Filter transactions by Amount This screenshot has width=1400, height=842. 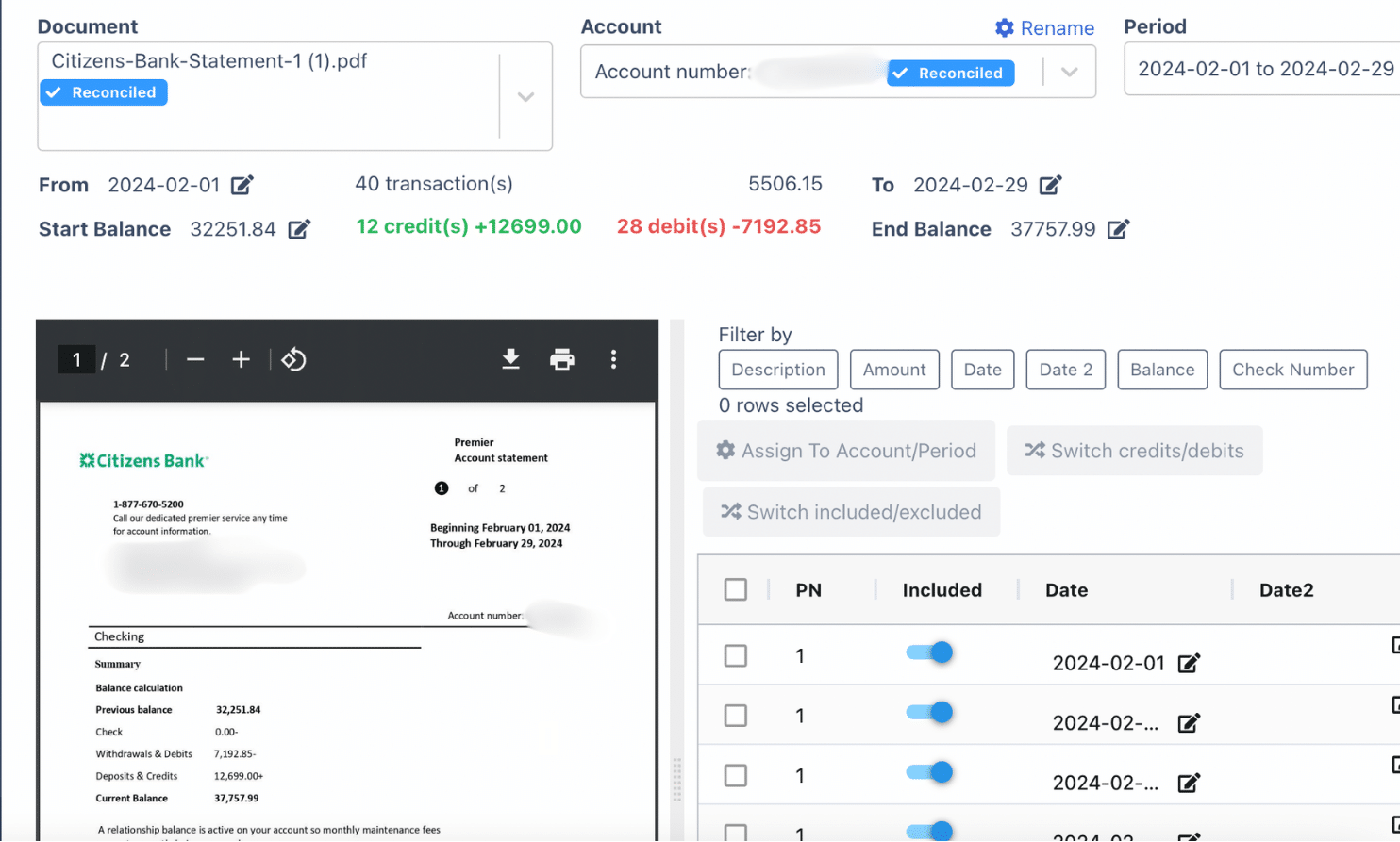pyautogui.click(x=894, y=369)
